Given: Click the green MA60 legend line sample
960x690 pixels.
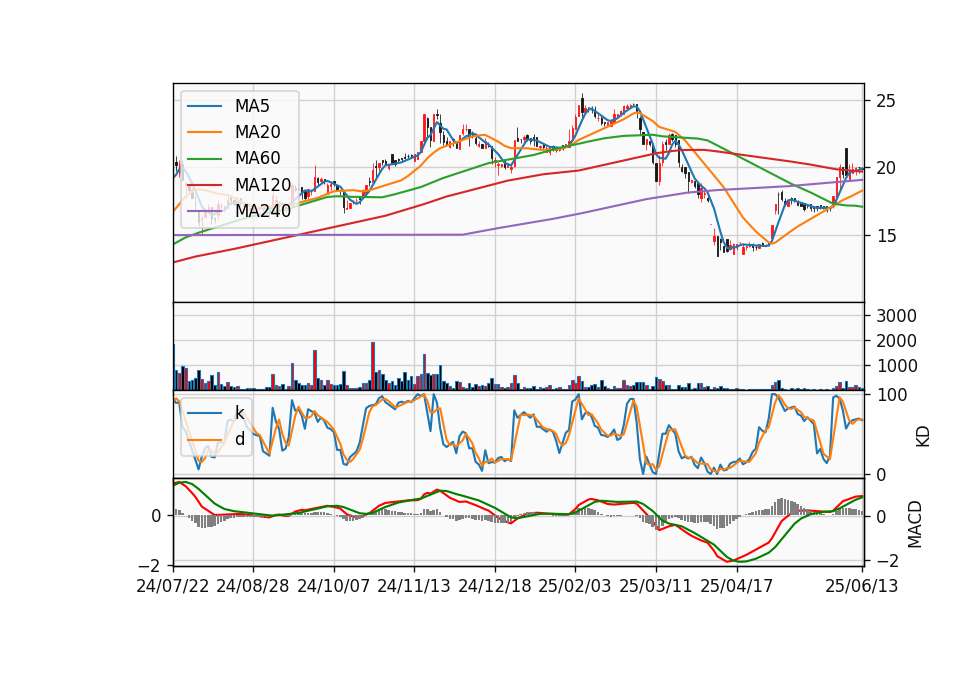Looking at the screenshot, I should tap(204, 159).
